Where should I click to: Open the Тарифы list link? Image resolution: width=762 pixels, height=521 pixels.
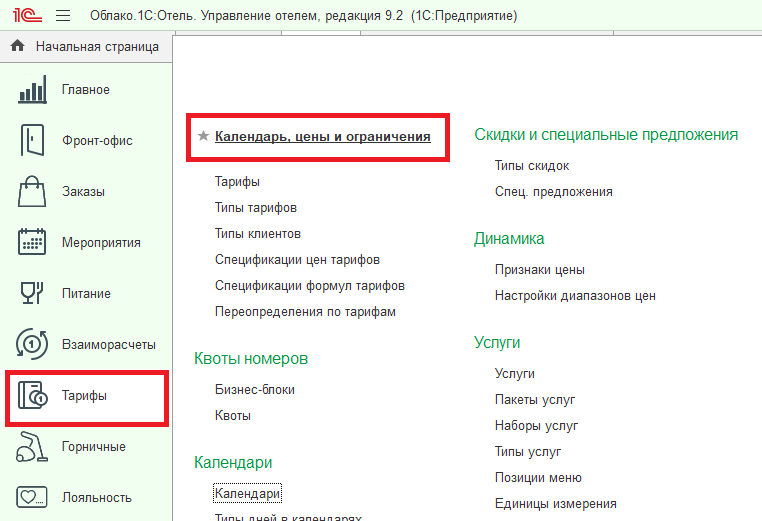[237, 182]
